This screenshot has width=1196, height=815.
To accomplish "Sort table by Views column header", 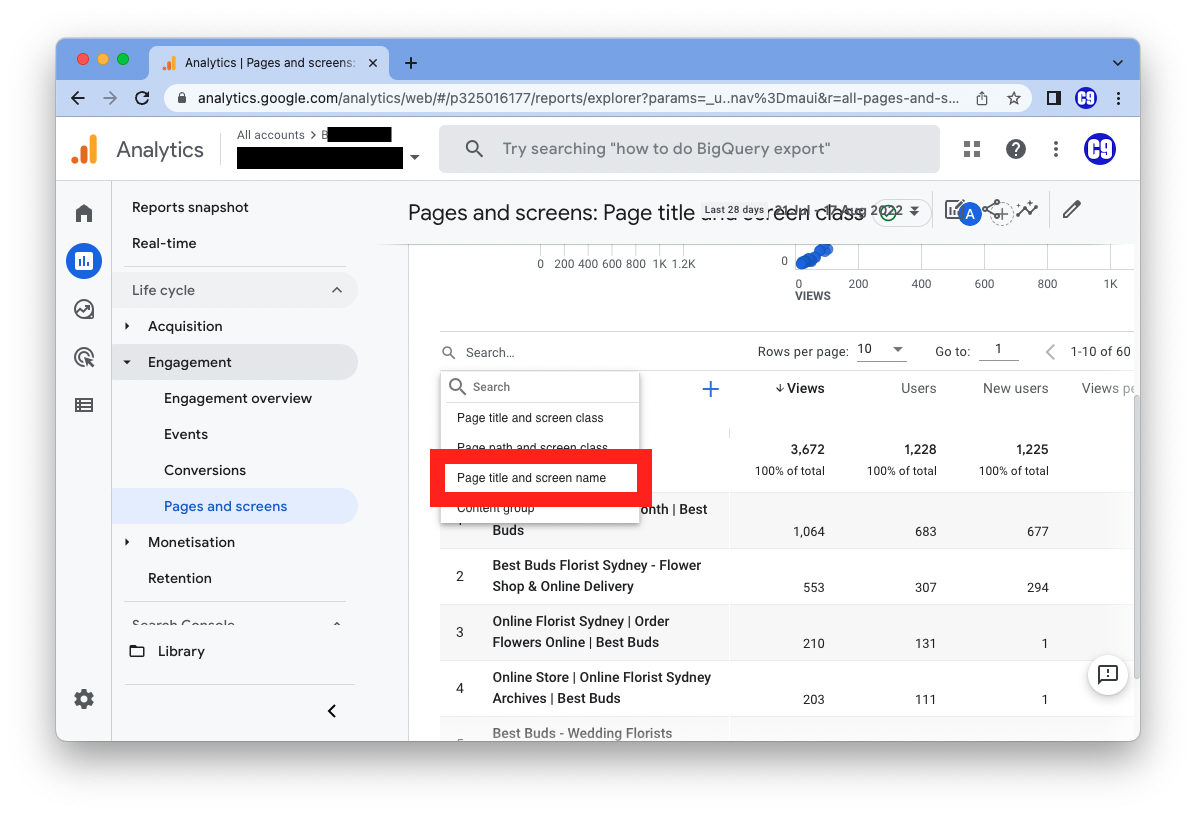I will 800,388.
